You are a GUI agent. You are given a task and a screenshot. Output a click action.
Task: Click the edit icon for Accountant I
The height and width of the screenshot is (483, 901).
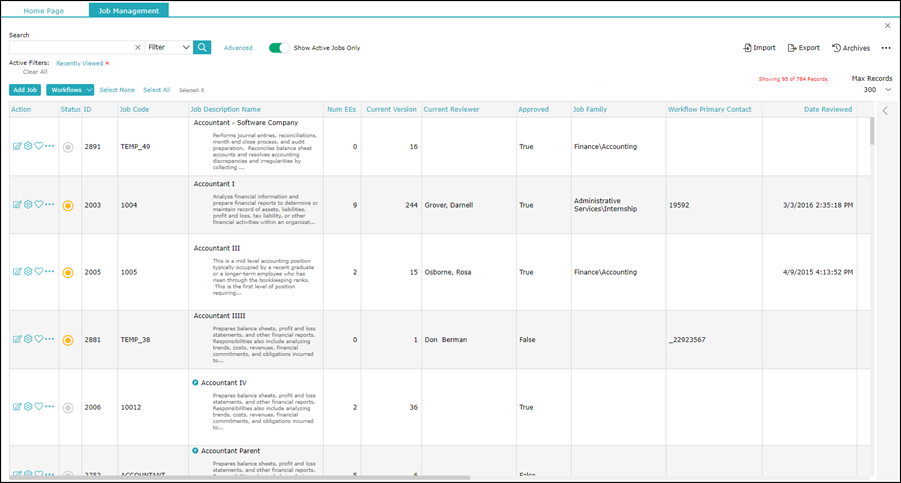[17, 205]
